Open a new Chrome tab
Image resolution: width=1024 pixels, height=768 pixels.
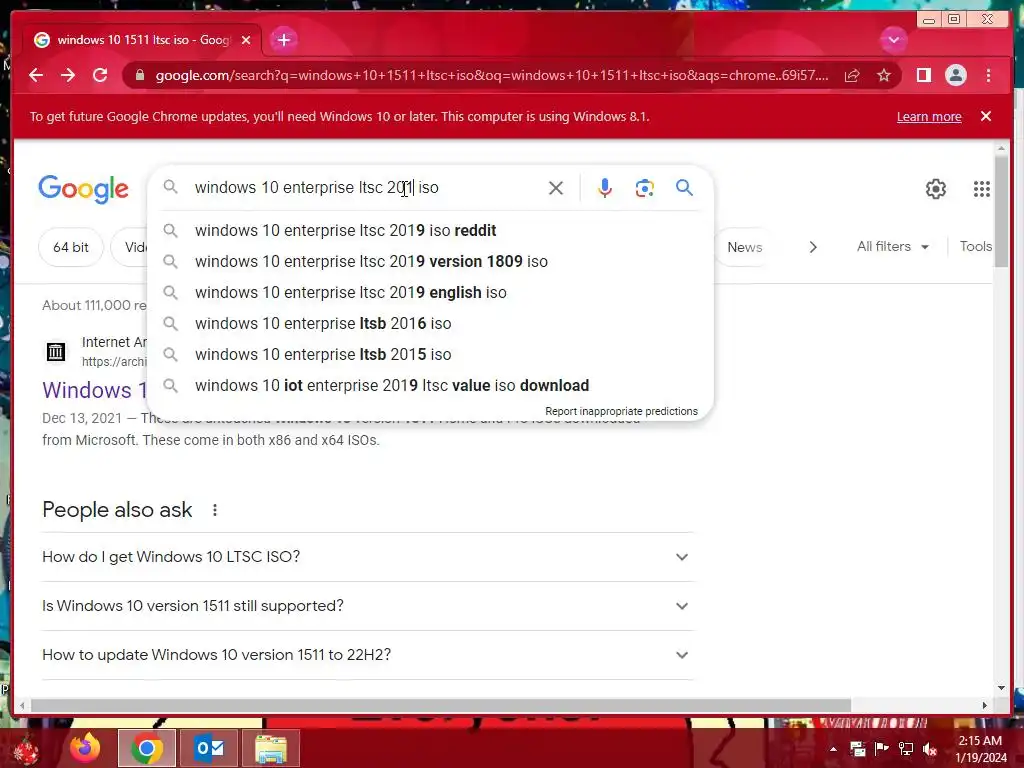(283, 40)
